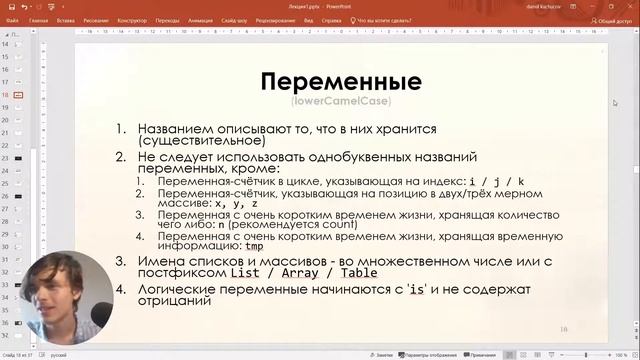Select slide 26 dark thumbnail

18,196
